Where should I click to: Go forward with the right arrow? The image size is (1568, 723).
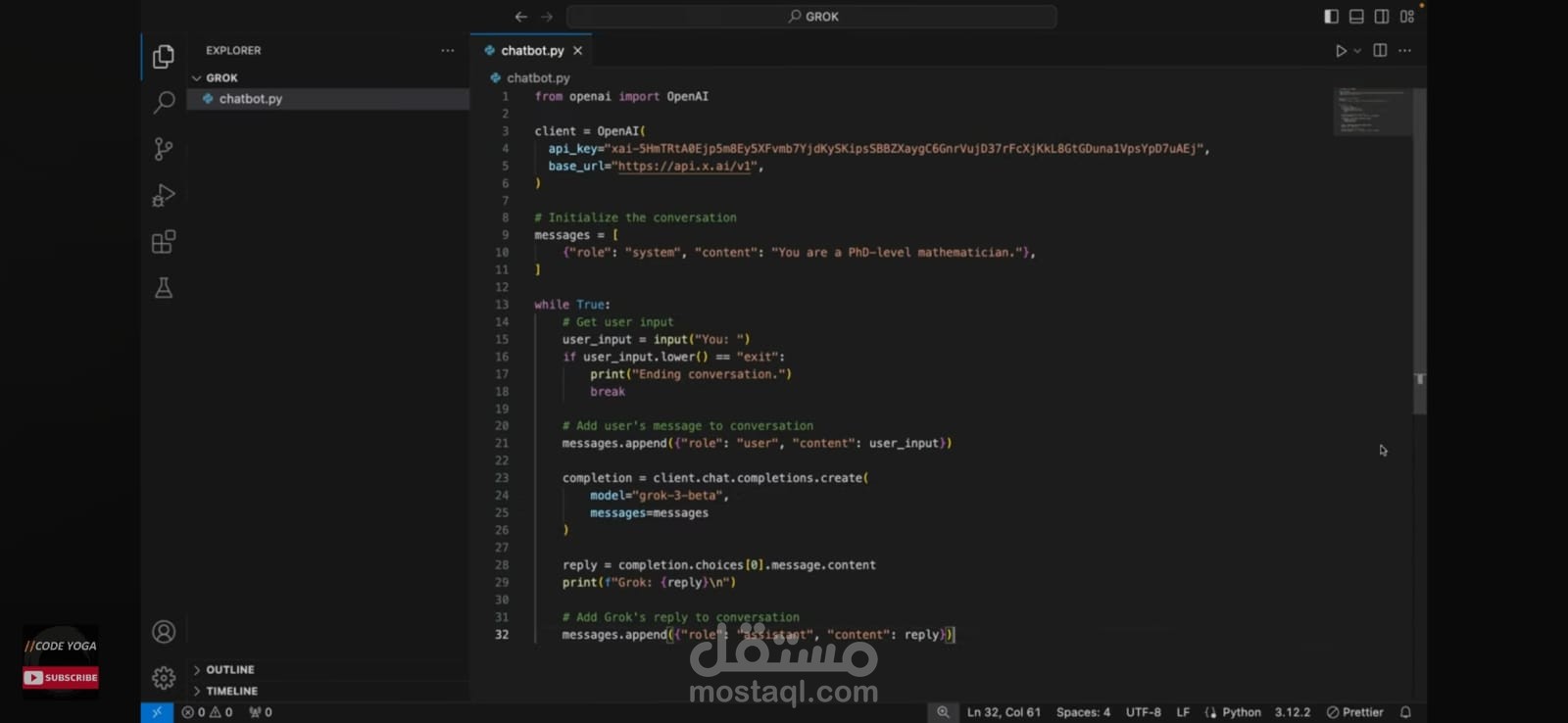(x=547, y=17)
